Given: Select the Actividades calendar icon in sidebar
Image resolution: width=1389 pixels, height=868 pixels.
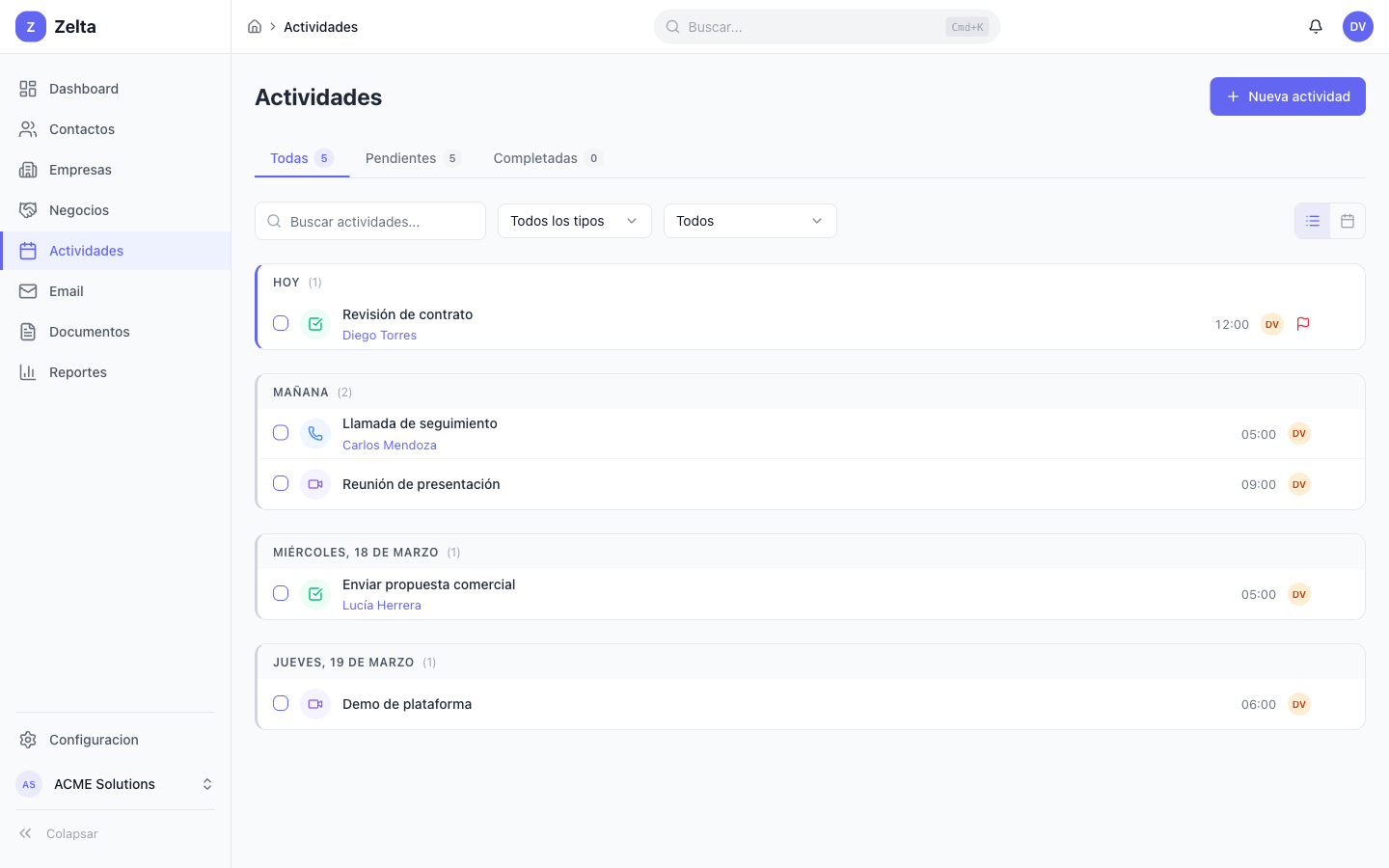Looking at the screenshot, I should (29, 250).
